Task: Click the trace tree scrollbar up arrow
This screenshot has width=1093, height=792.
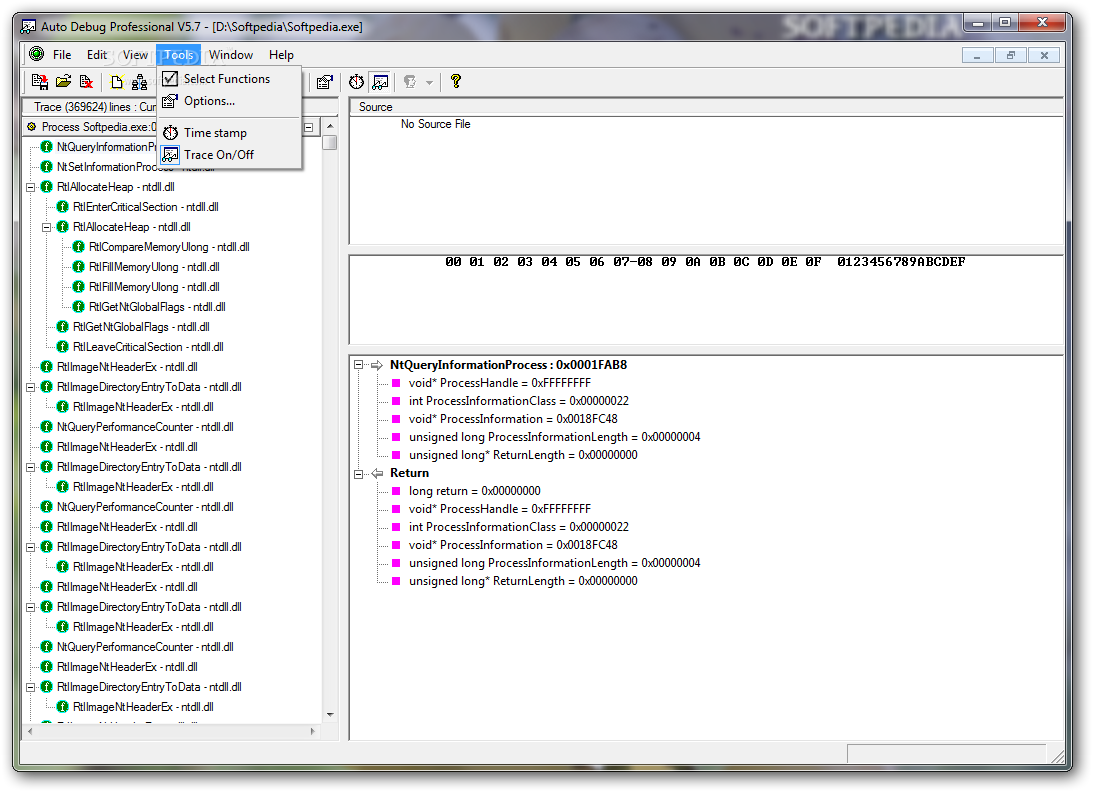Action: pos(330,126)
